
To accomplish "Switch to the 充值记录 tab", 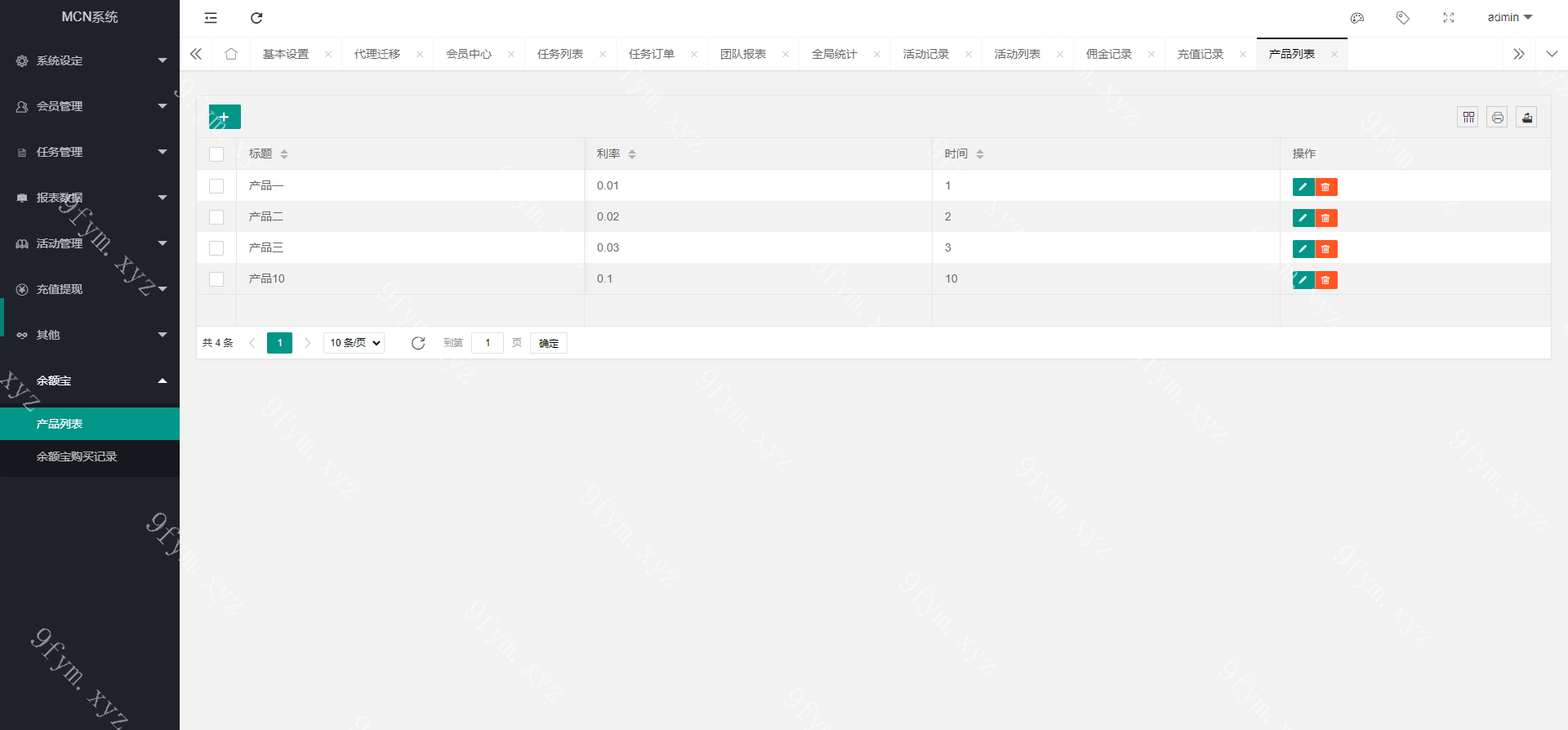I will [1200, 54].
